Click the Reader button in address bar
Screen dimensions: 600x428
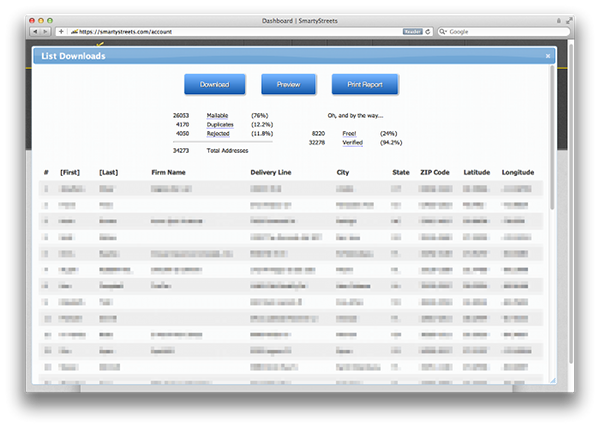[412, 31]
